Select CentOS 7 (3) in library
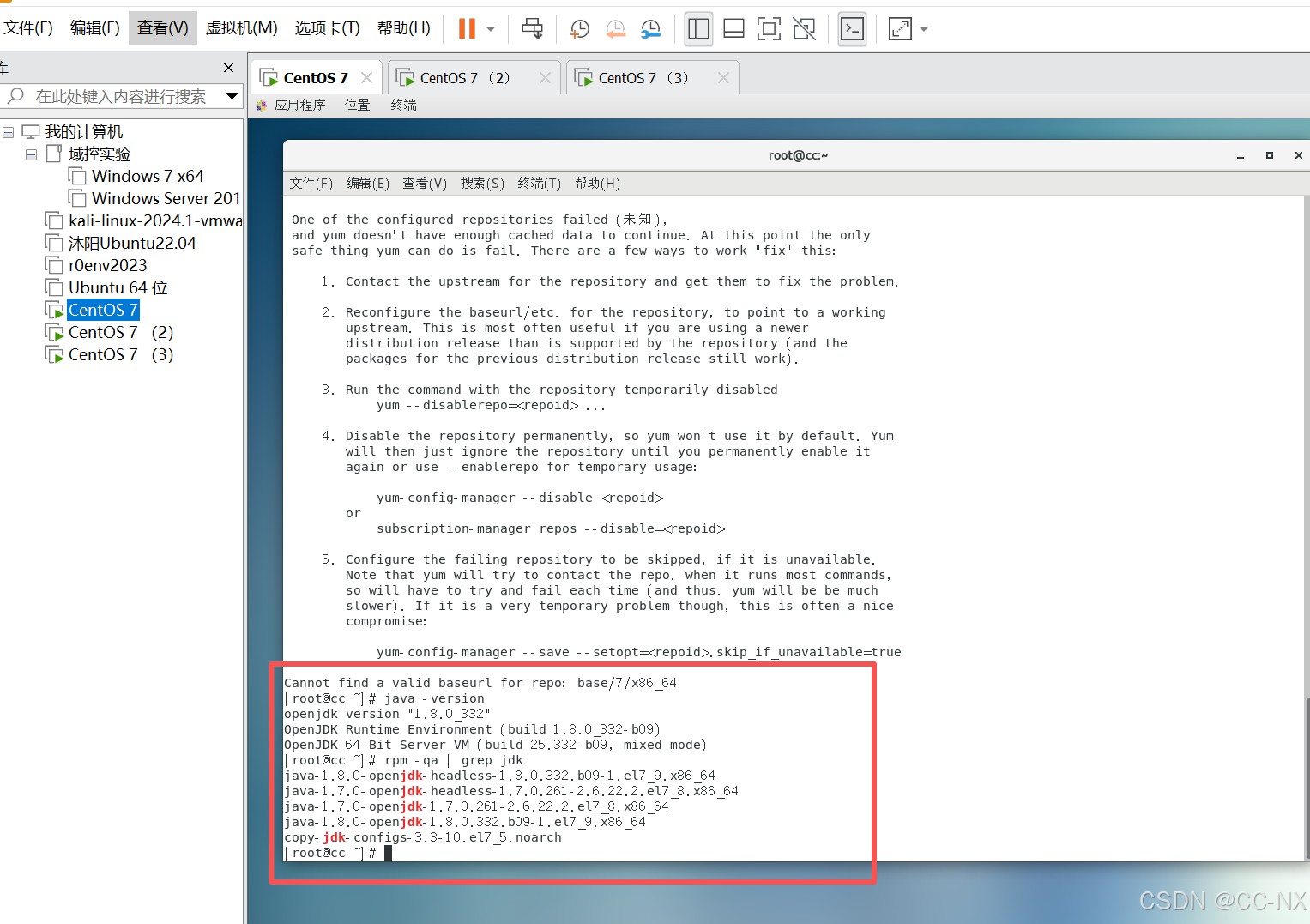 [x=121, y=355]
